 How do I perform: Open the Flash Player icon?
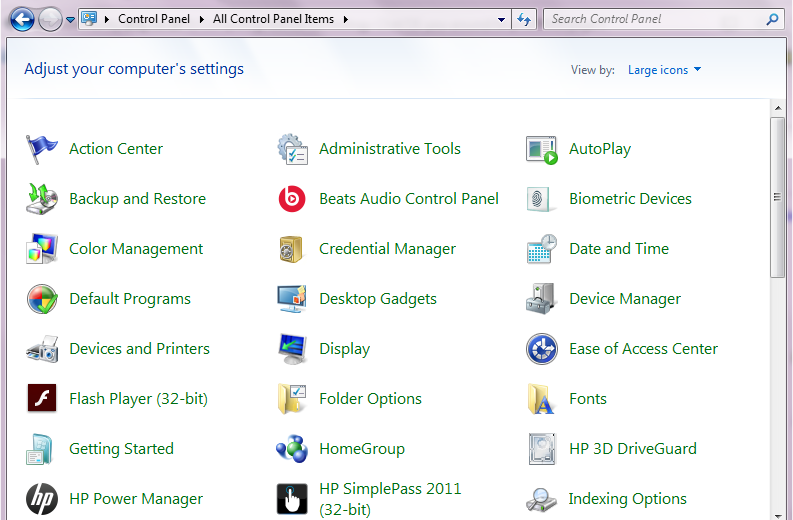41,399
